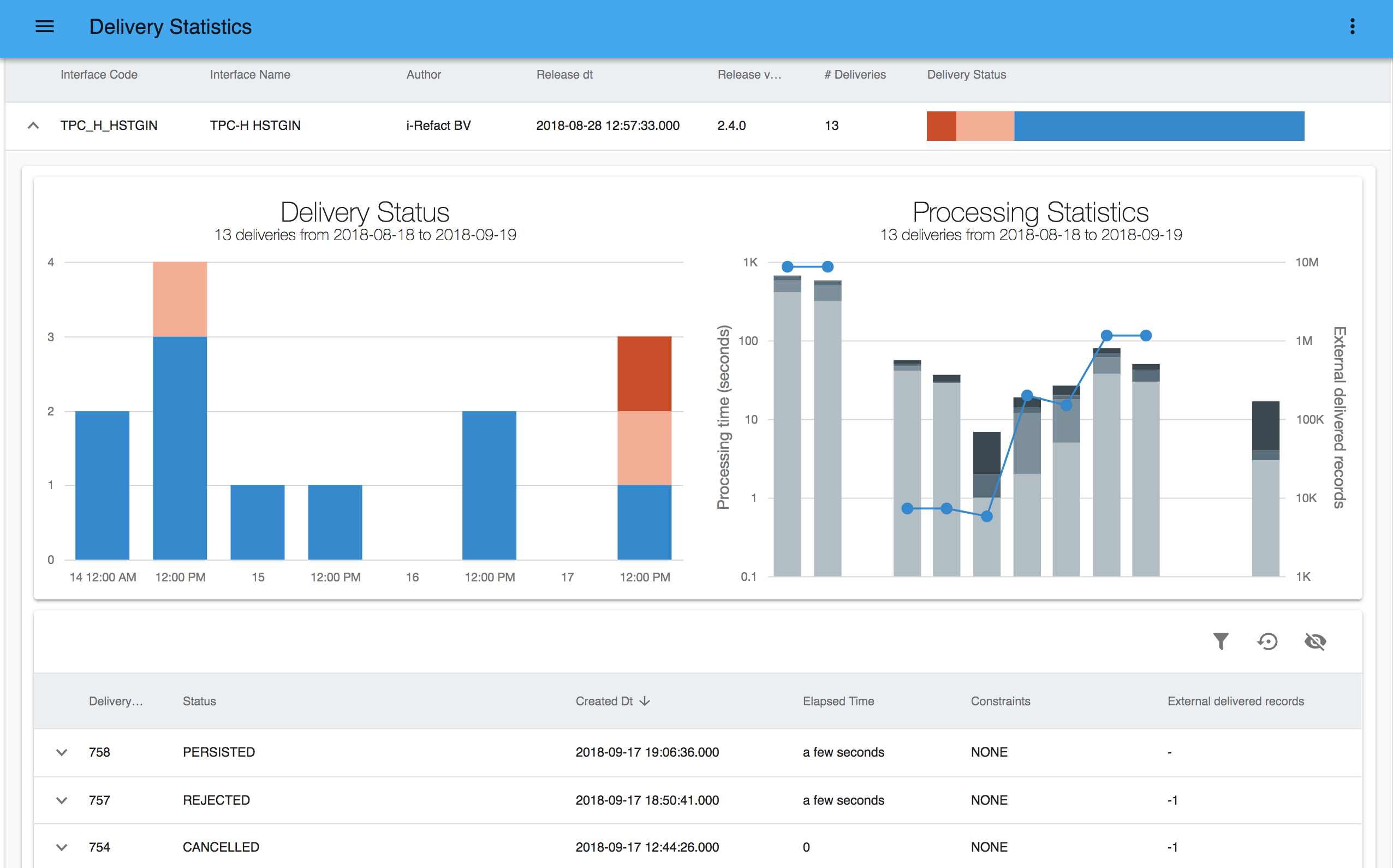Click the deliveries count 13 cell
The height and width of the screenshot is (868, 1393).
(x=831, y=125)
